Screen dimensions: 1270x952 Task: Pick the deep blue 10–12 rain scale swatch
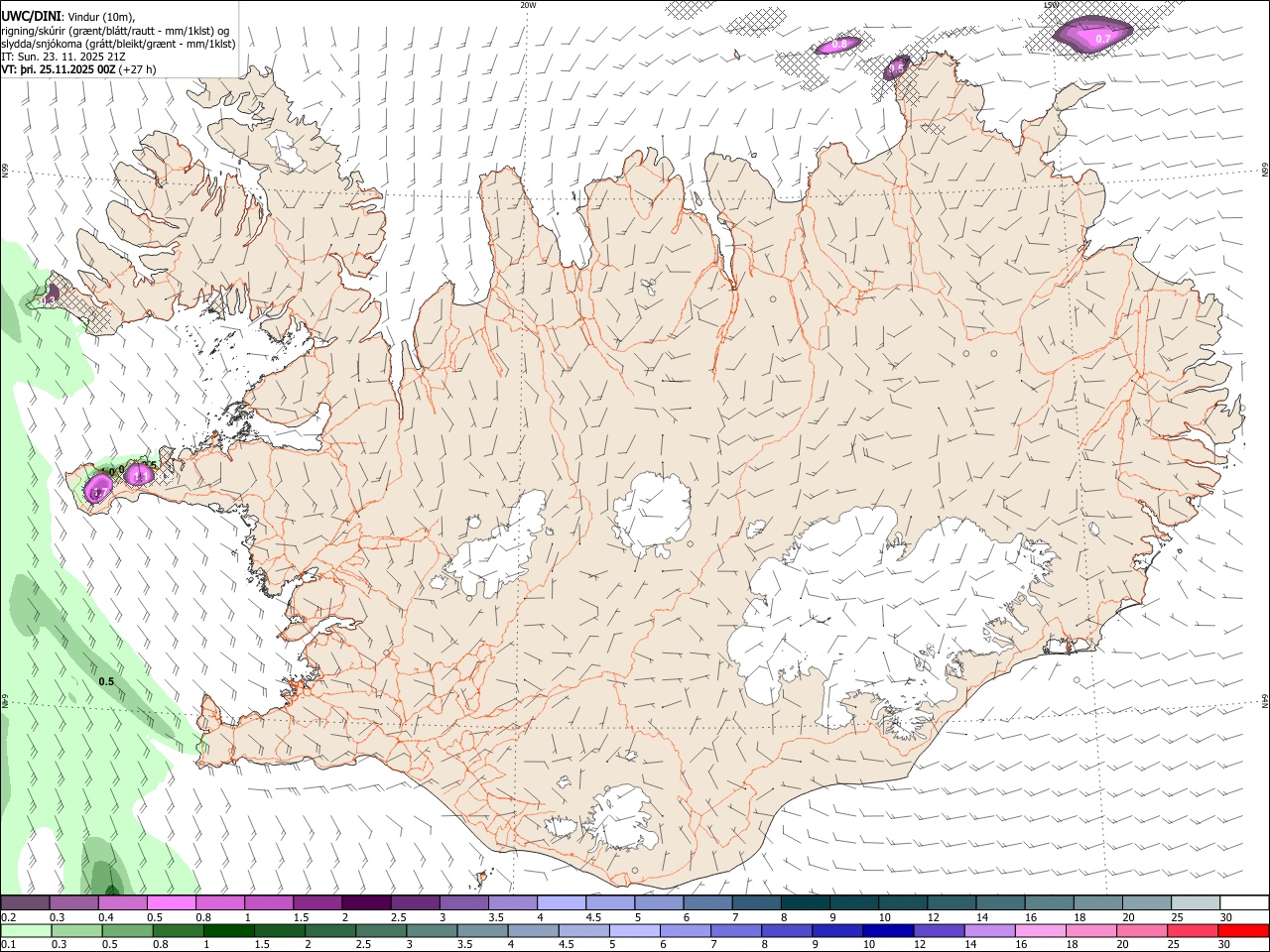pos(887,930)
